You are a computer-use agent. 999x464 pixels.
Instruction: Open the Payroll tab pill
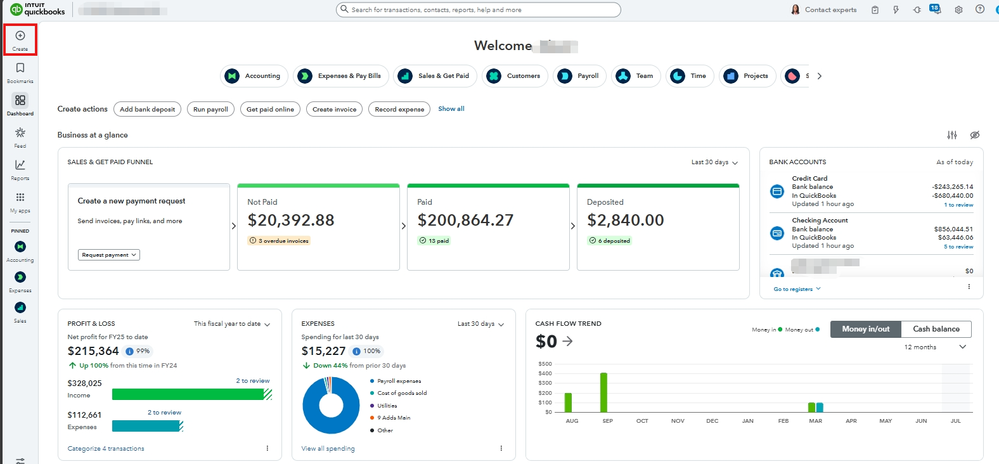(579, 75)
